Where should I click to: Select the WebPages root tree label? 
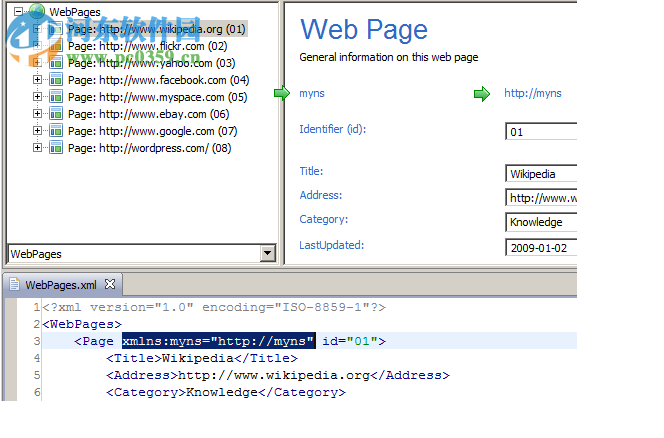pyautogui.click(x=75, y=12)
